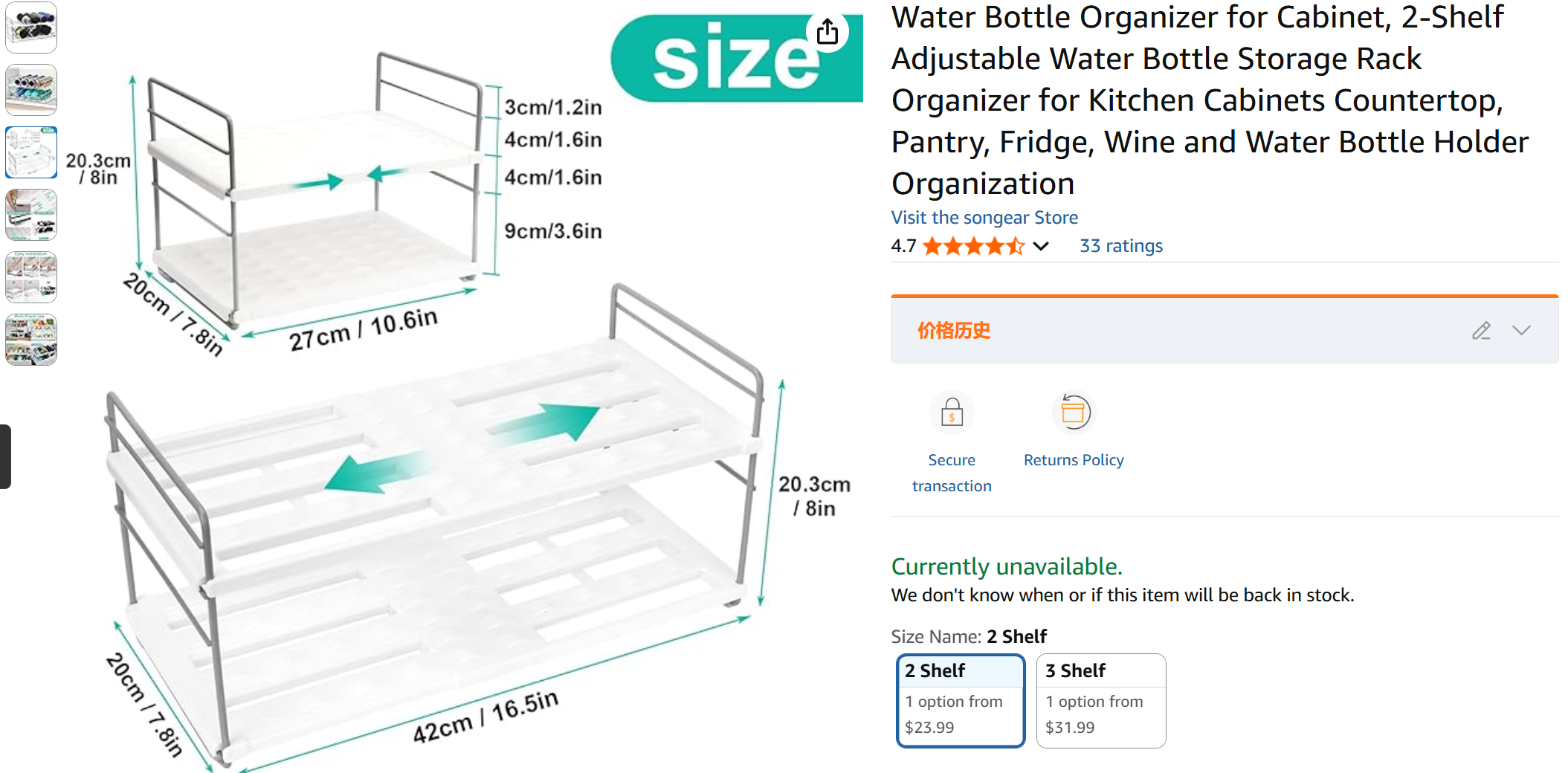The image size is (1568, 773).
Task: Select the highlighted size diagram thumbnail
Action: pos(31,152)
